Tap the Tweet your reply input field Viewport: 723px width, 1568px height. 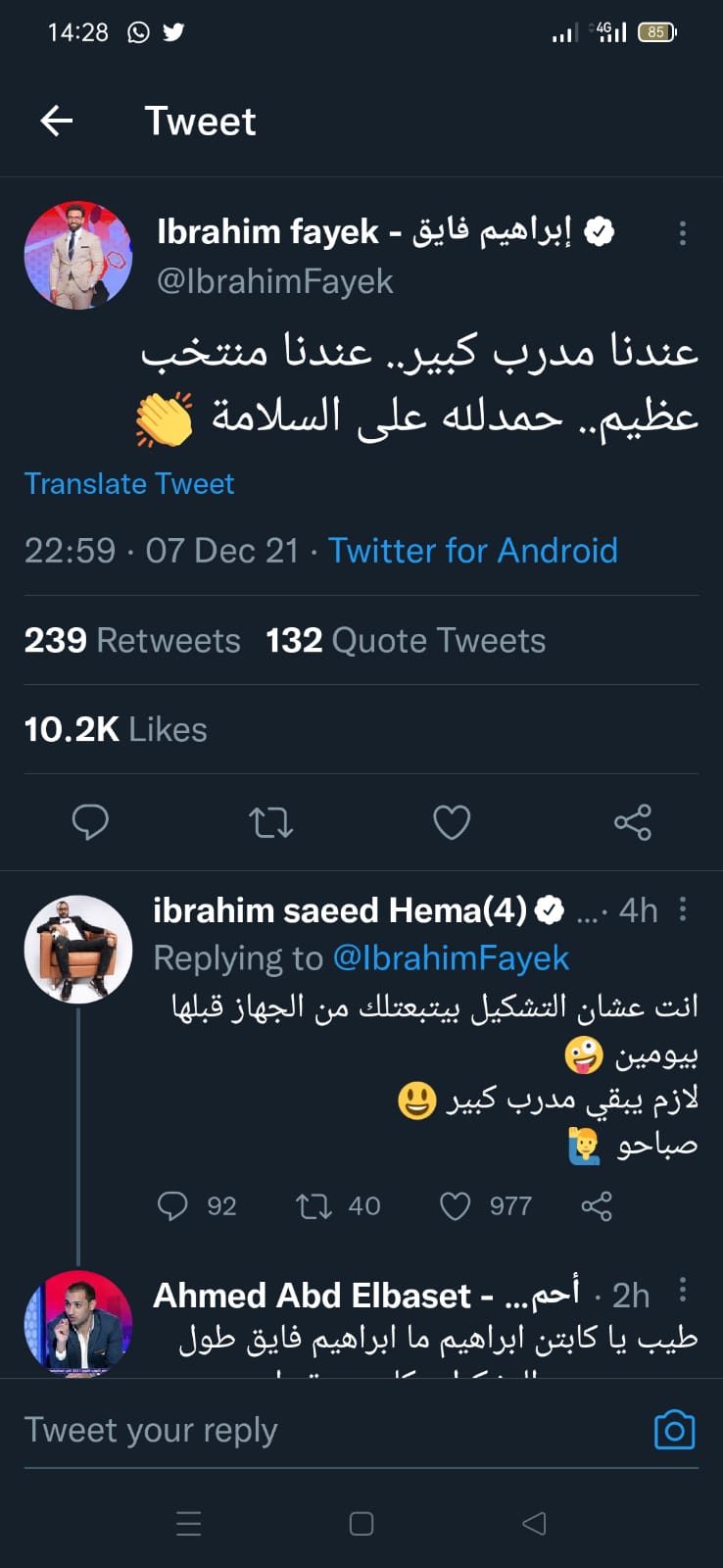click(323, 1430)
